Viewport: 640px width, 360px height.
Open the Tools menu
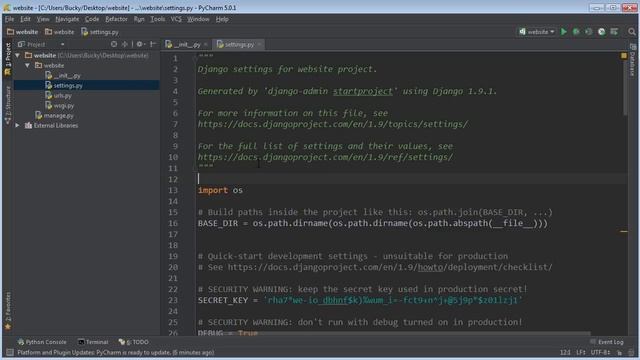pyautogui.click(x=158, y=19)
